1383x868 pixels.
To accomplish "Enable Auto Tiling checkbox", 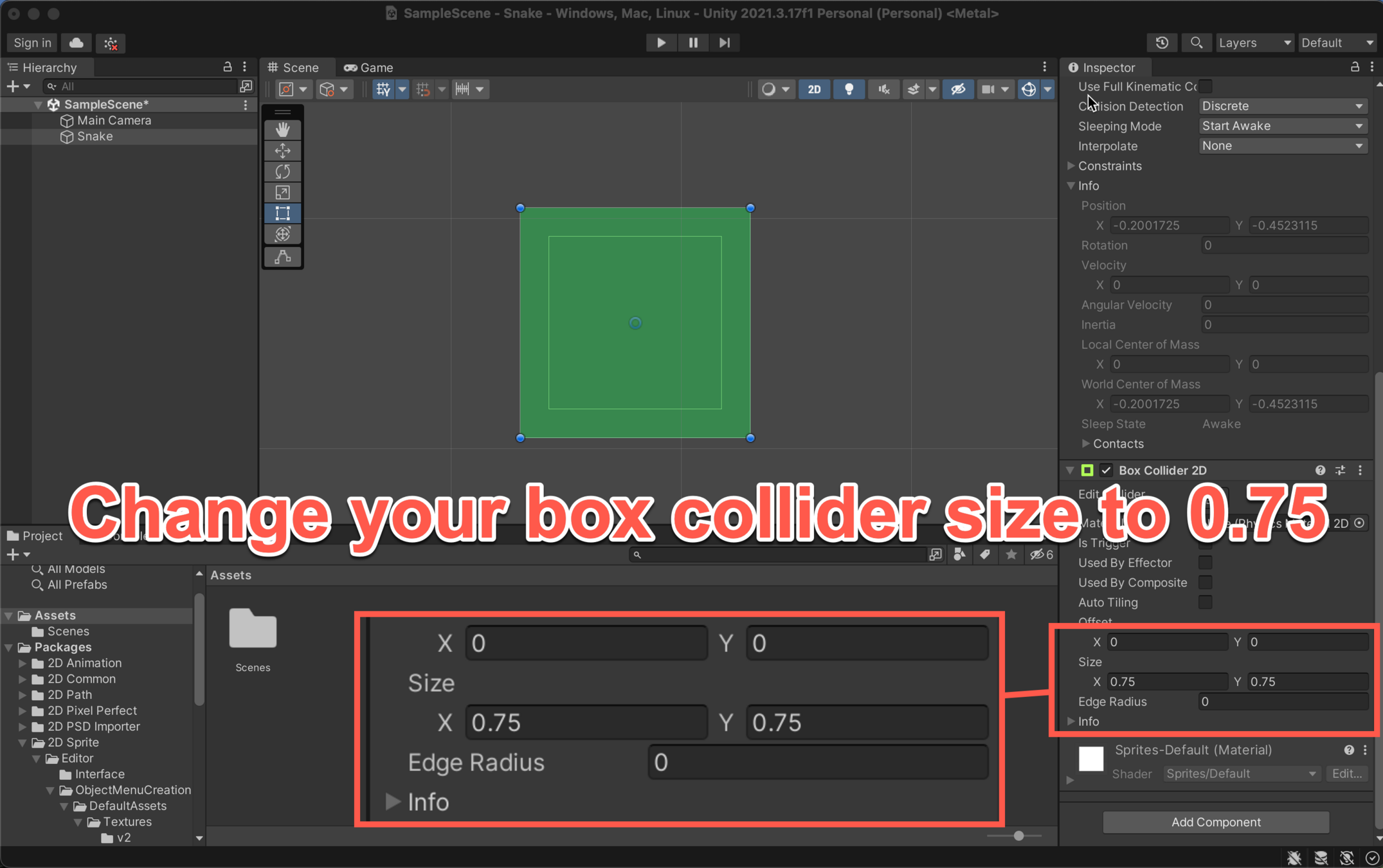I will [1206, 602].
